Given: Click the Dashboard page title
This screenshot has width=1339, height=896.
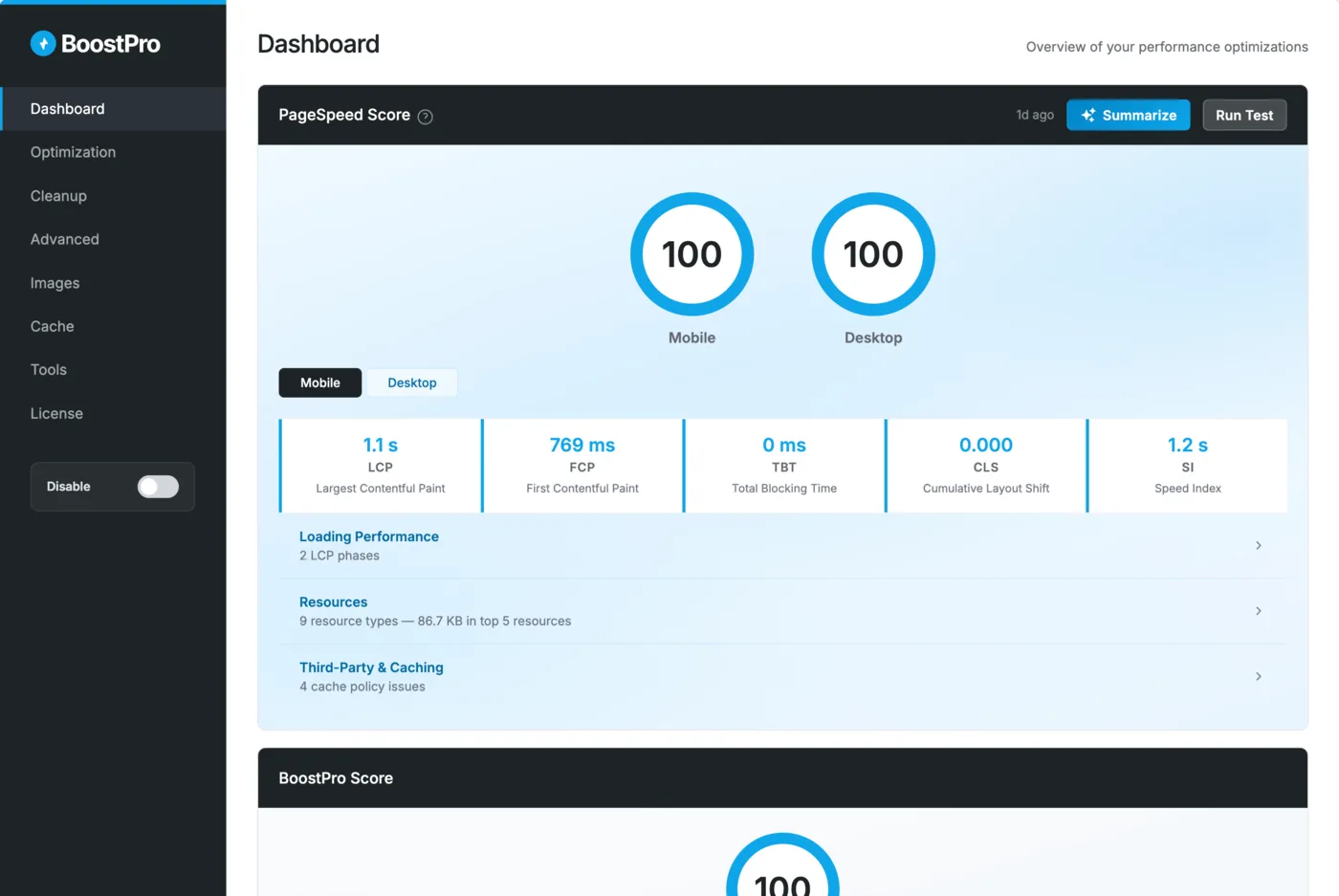Looking at the screenshot, I should point(318,44).
